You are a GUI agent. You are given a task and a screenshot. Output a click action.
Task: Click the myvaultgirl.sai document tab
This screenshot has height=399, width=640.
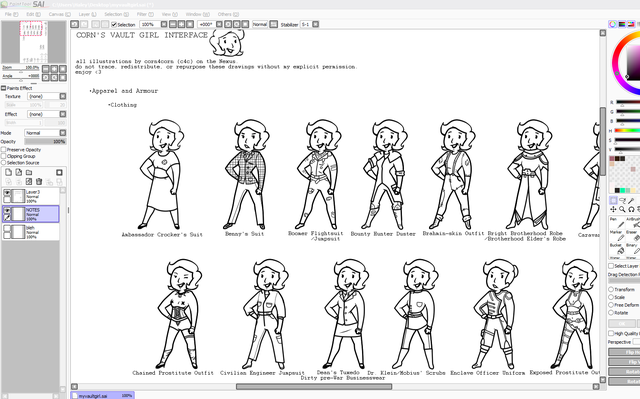tap(102, 395)
